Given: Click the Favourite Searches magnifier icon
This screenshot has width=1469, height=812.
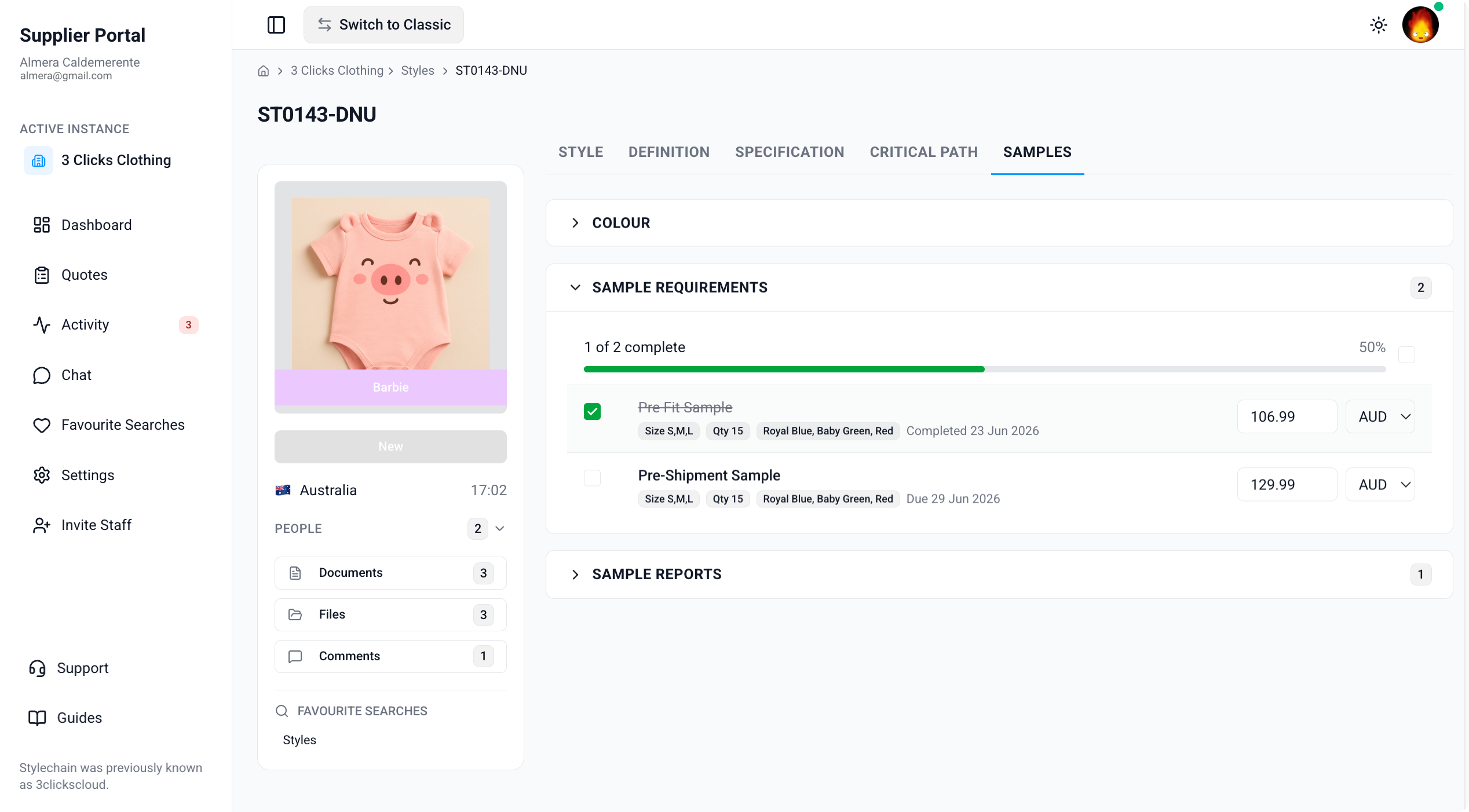Looking at the screenshot, I should (282, 711).
